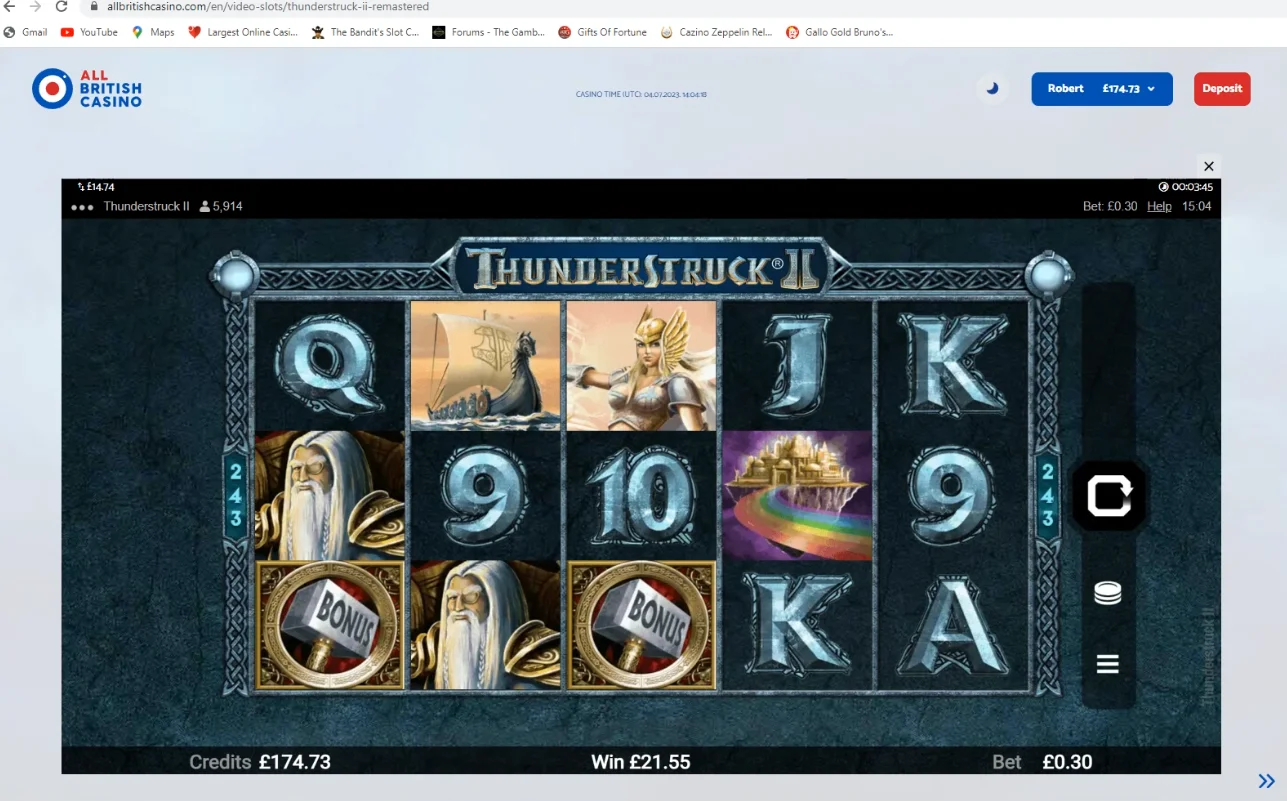Image resolution: width=1287 pixels, height=801 pixels.
Task: Expand the side panel double-chevron arrow
Action: coord(1266,781)
